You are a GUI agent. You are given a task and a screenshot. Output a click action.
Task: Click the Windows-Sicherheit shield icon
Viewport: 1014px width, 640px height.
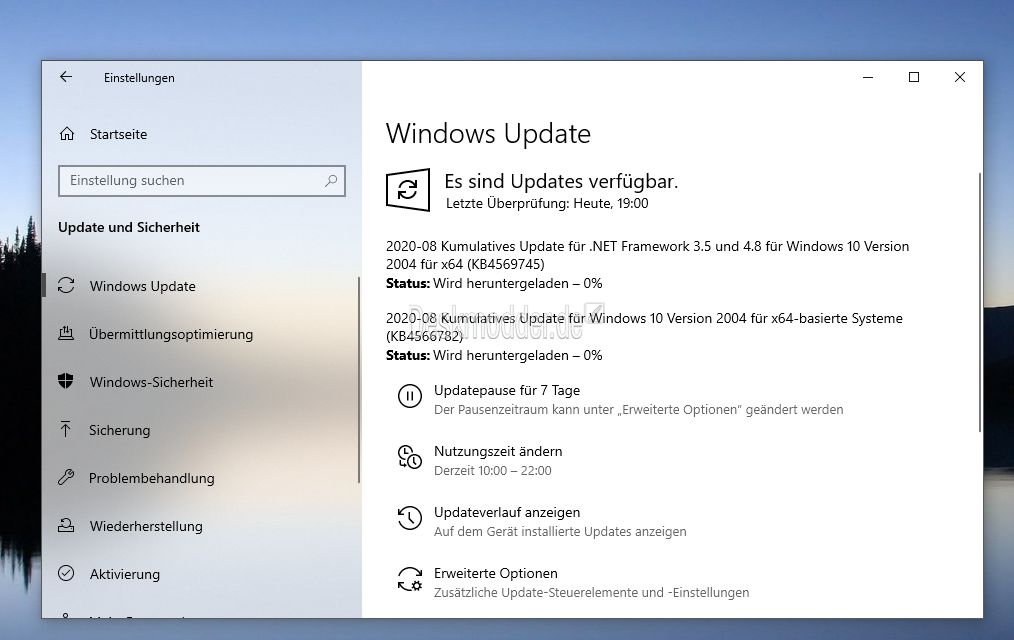point(66,381)
